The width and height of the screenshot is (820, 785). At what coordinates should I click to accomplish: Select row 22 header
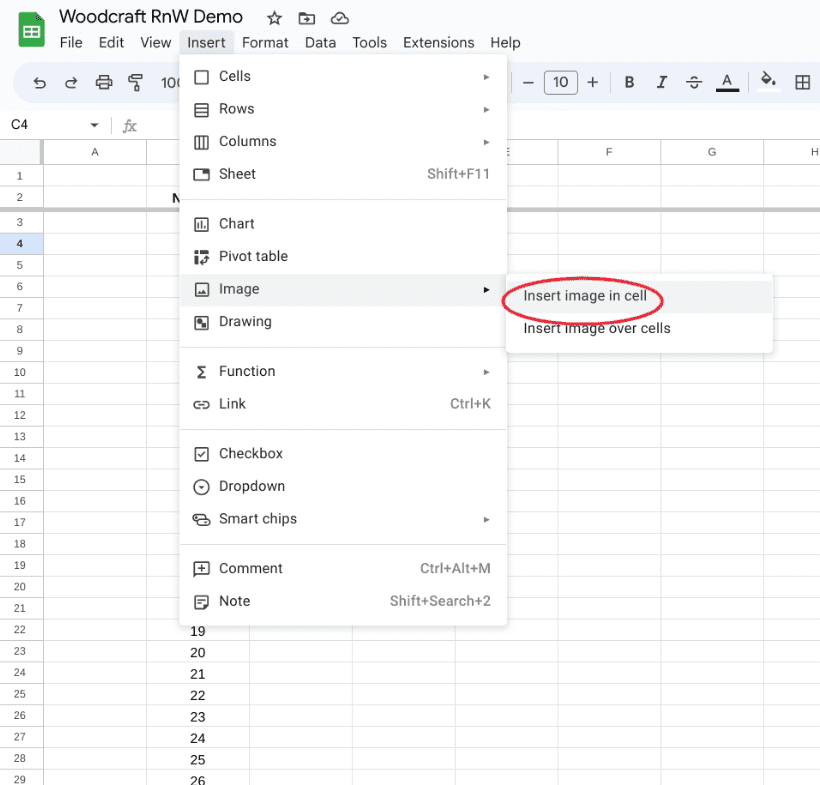(21, 630)
